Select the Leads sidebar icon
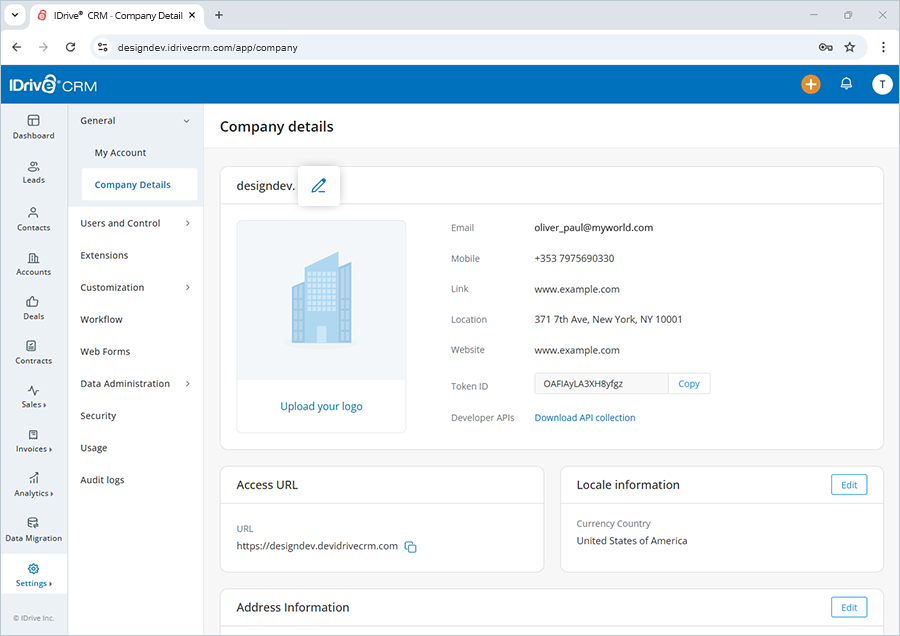The width and height of the screenshot is (900, 636). pyautogui.click(x=33, y=172)
